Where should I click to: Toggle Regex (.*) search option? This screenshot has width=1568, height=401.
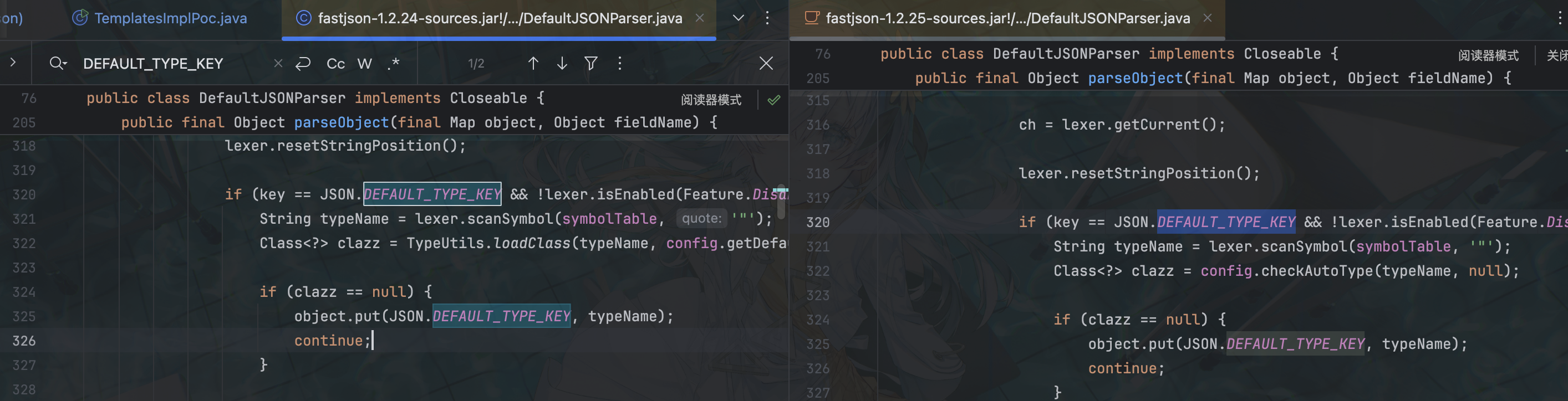393,63
